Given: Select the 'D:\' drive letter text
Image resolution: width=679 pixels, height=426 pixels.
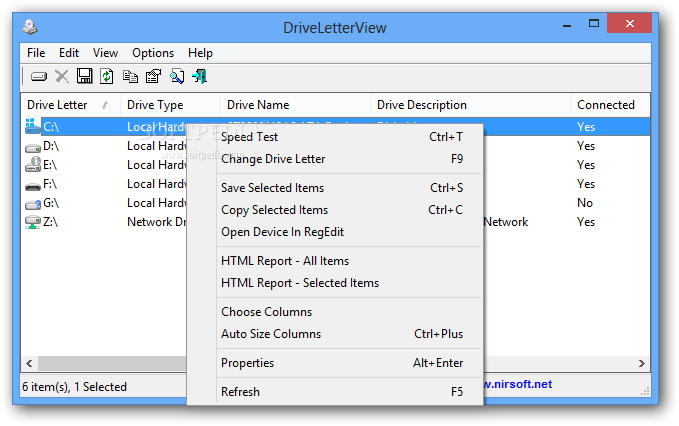Looking at the screenshot, I should (x=51, y=146).
